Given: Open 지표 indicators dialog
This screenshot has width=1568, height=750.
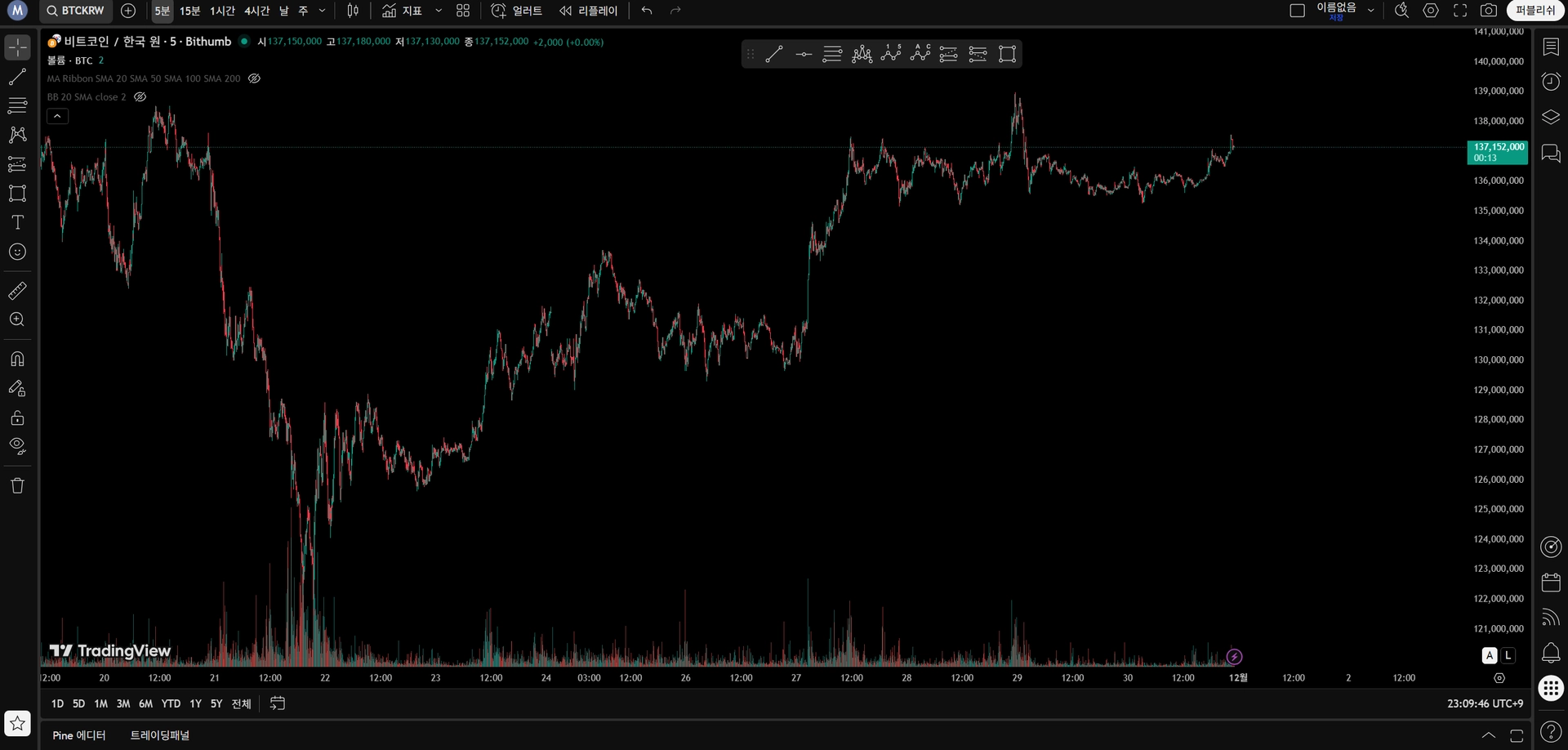Looking at the screenshot, I should tap(403, 11).
